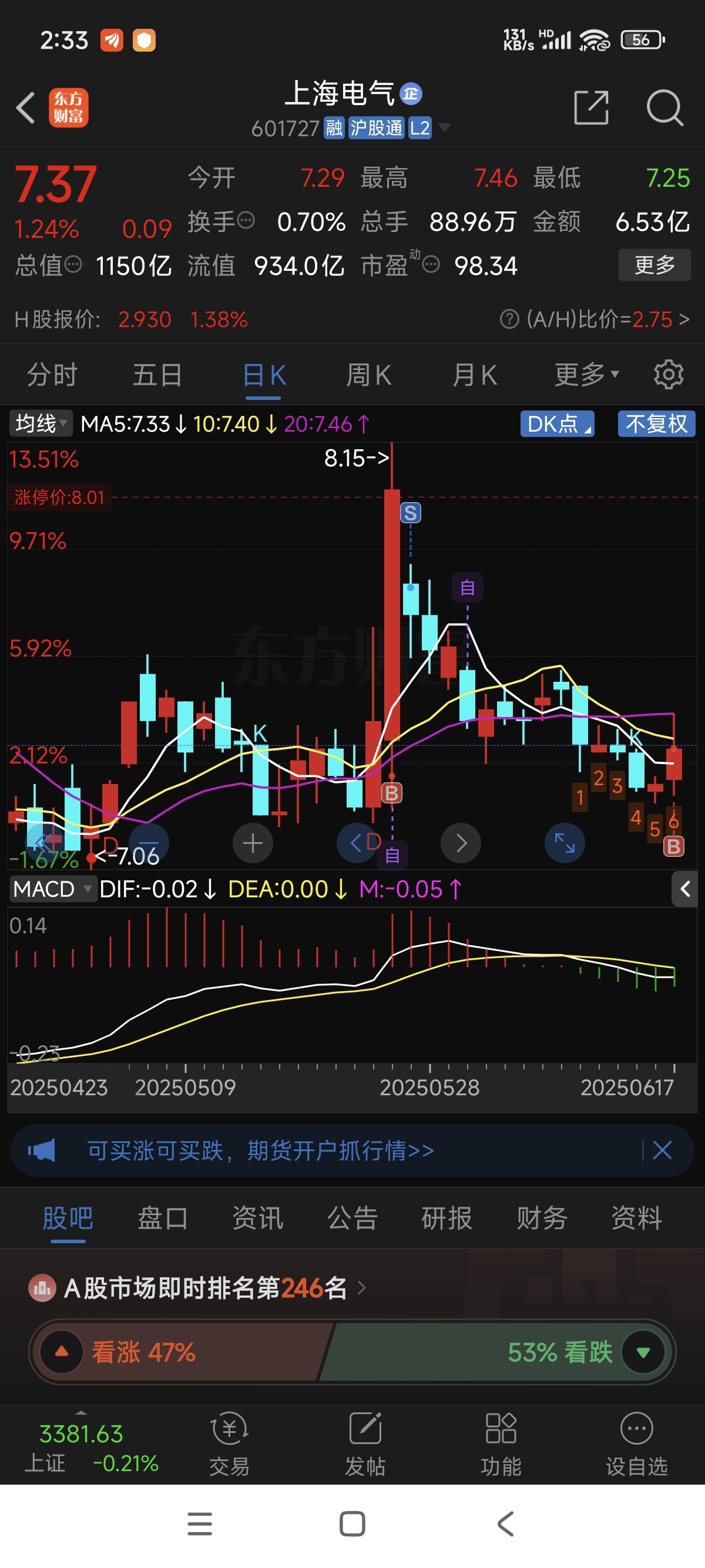Switch to 月K chart tab

click(x=475, y=374)
